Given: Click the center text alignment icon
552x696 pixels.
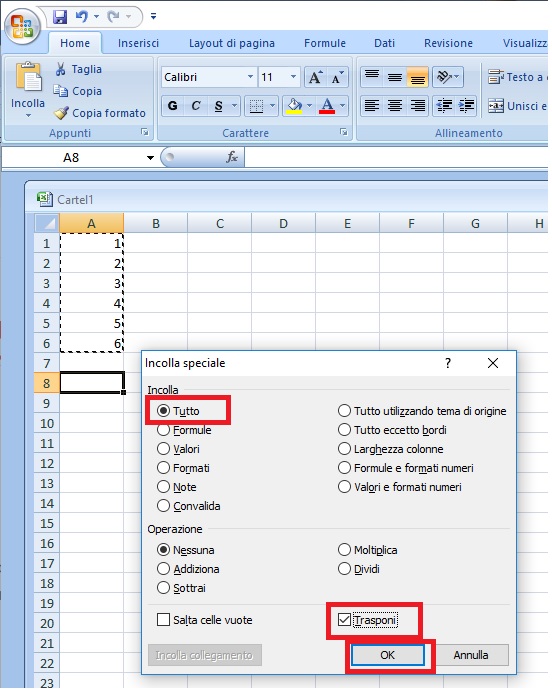Looking at the screenshot, I should 394,106.
